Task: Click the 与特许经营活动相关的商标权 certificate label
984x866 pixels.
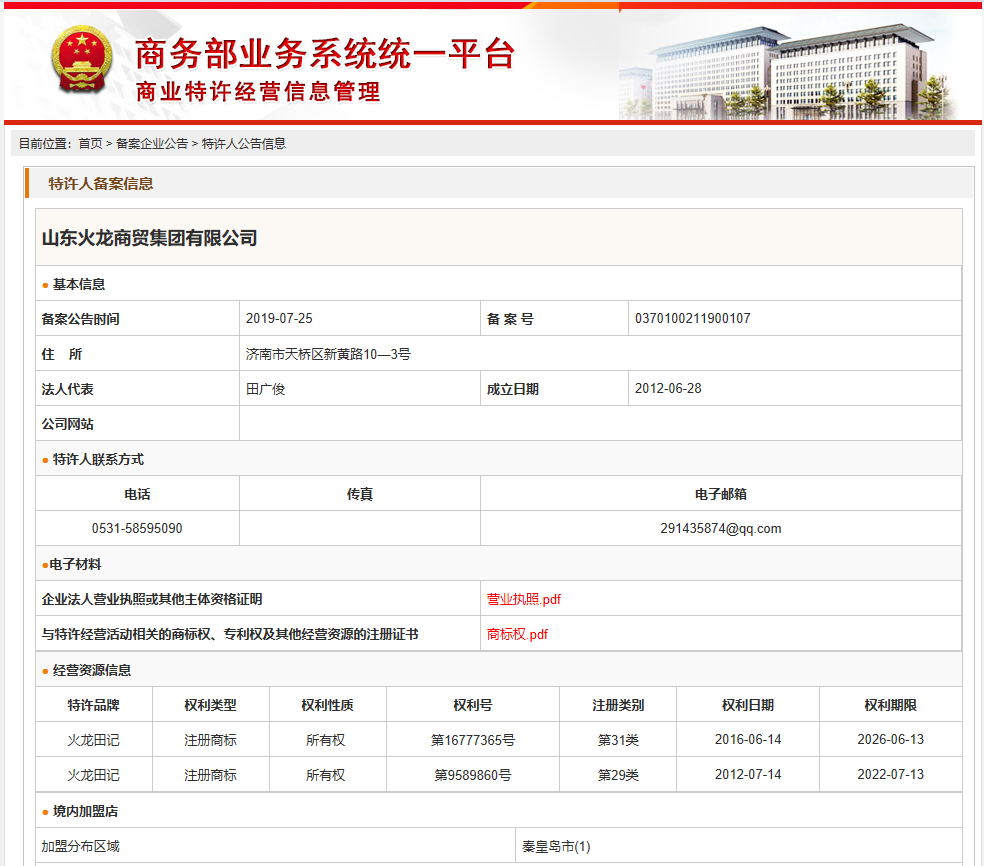Action: pos(230,634)
